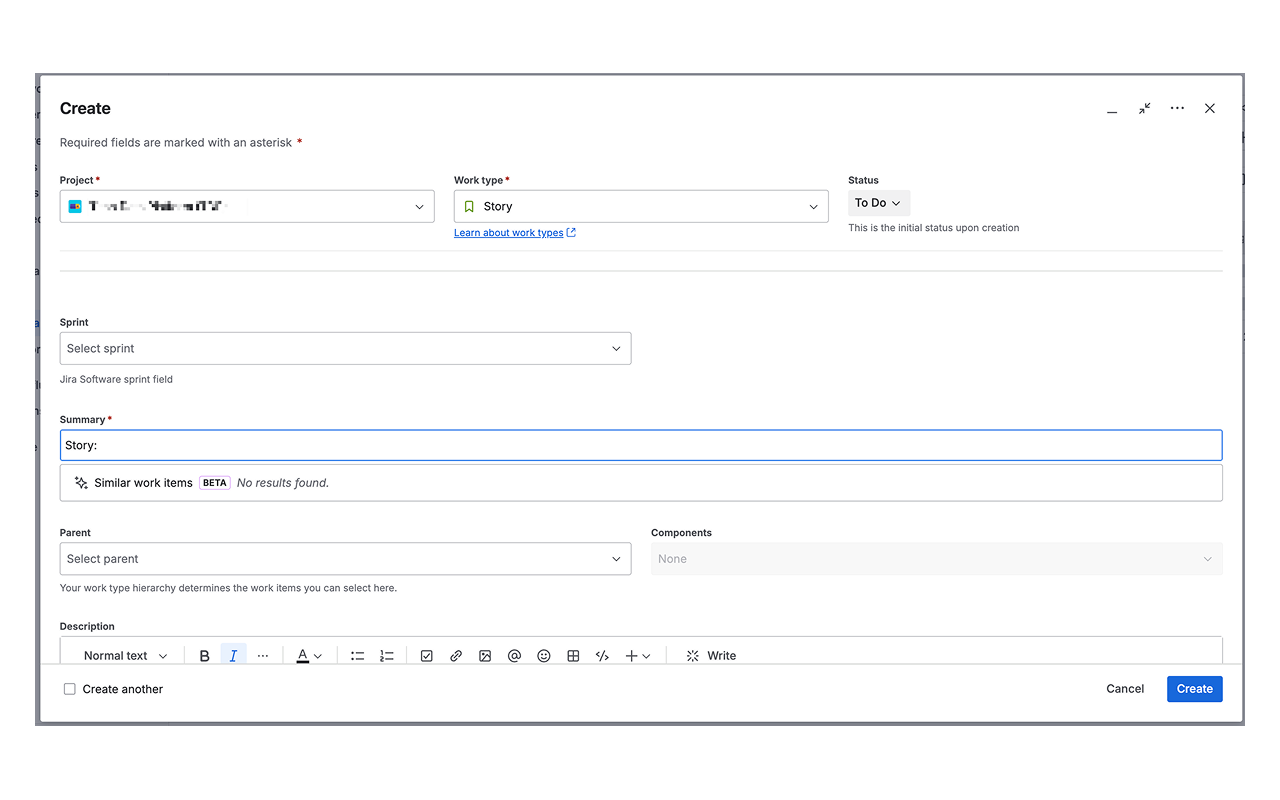The width and height of the screenshot is (1280, 800).
Task: Click the Summary input field
Action: pos(641,445)
